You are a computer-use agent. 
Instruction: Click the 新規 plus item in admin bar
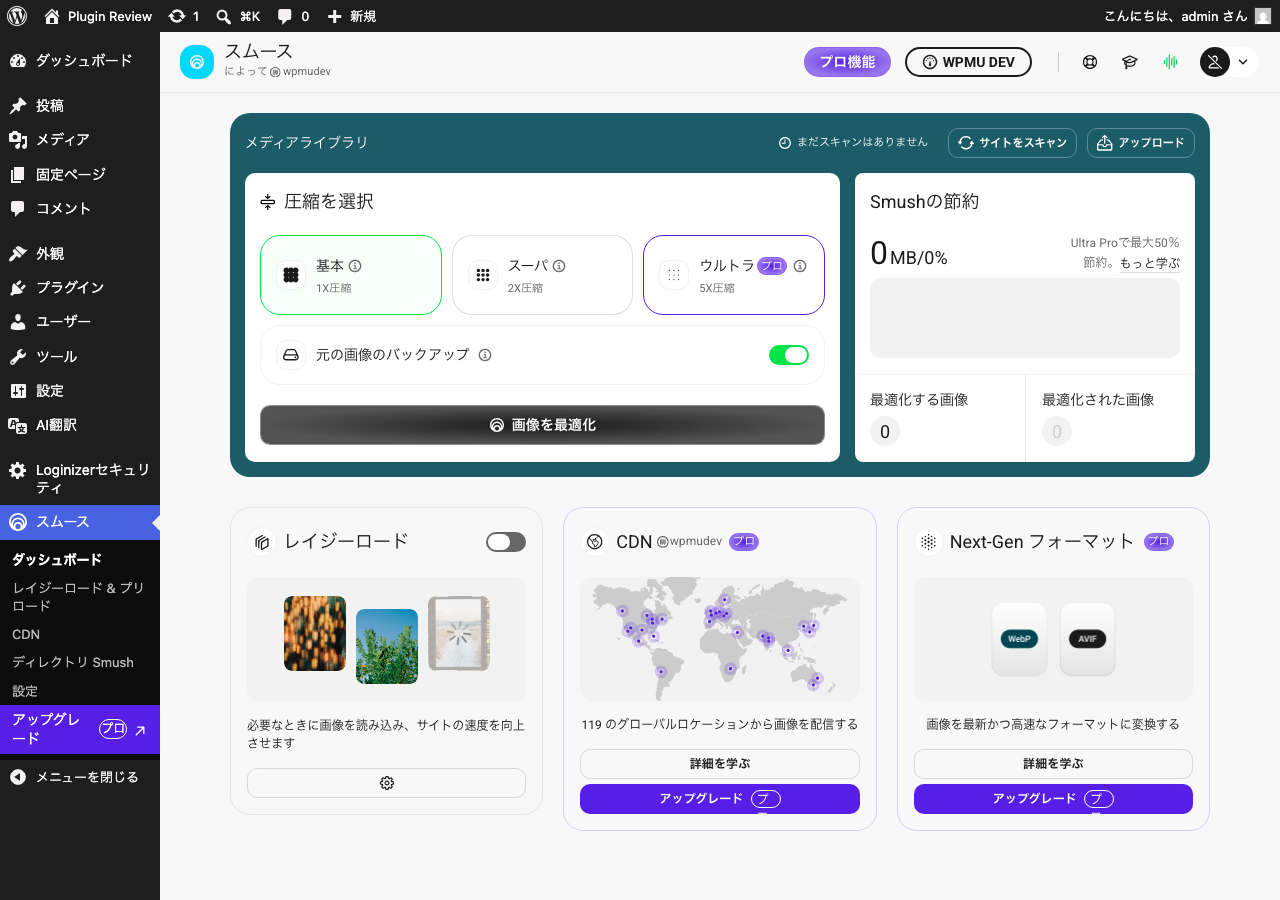click(x=351, y=16)
